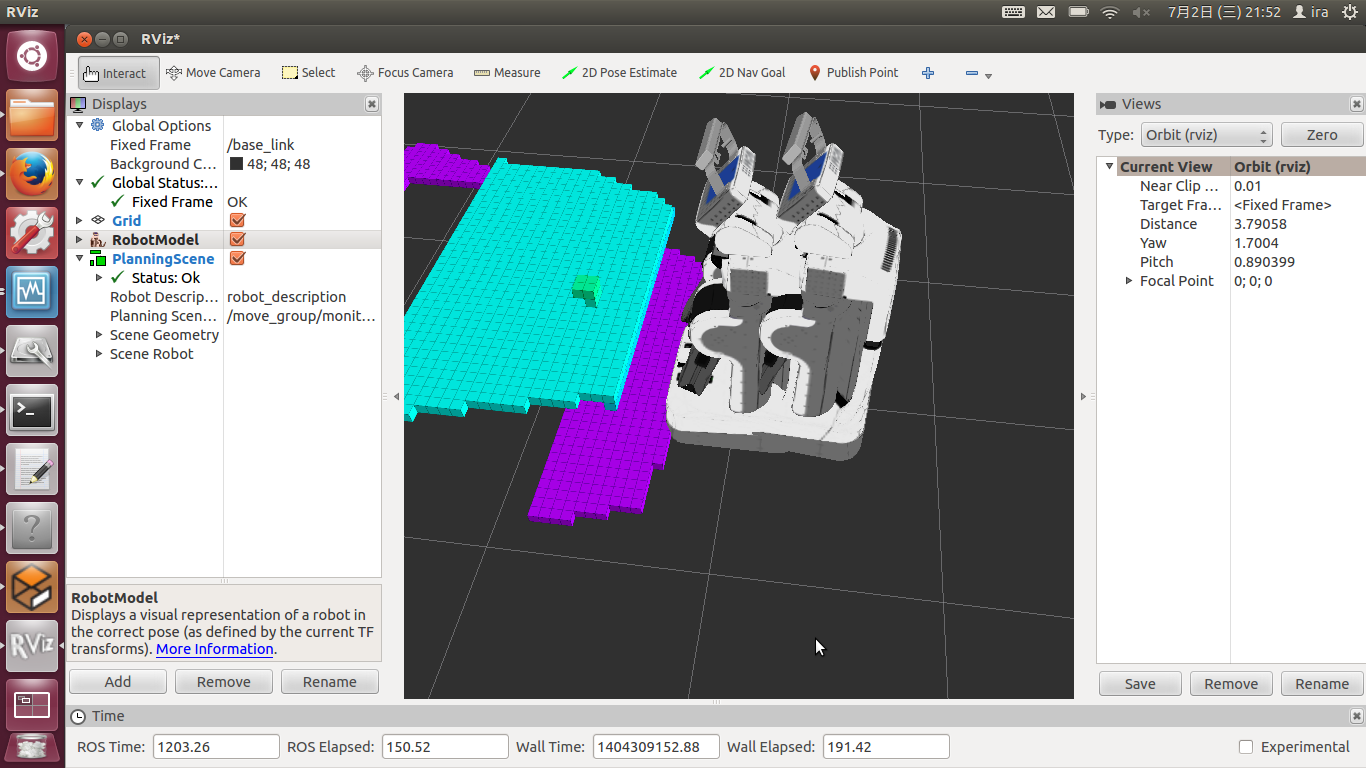Select the Fixed Frame /base_link value
Image resolution: width=1366 pixels, height=768 pixels.
[x=261, y=145]
